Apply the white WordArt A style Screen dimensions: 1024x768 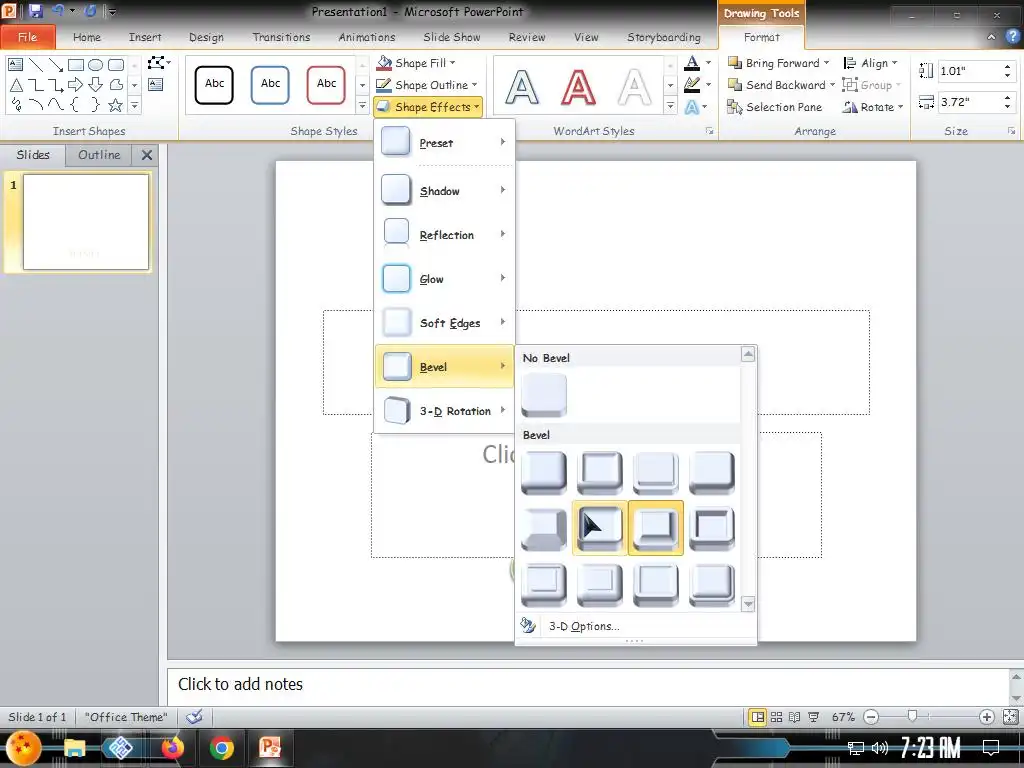point(634,87)
